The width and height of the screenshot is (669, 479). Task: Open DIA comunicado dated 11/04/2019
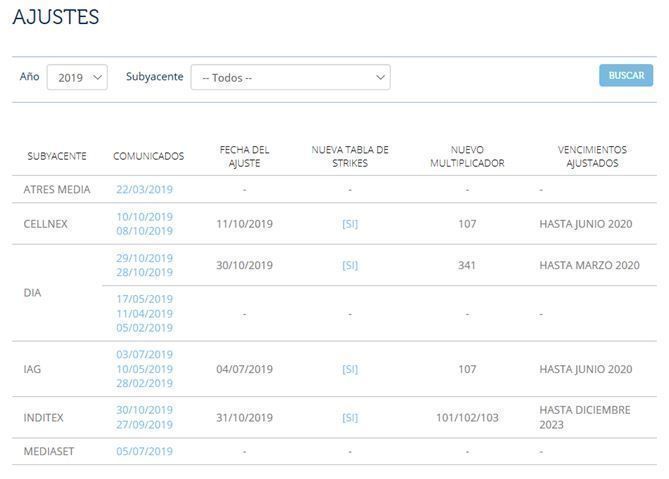144,314
